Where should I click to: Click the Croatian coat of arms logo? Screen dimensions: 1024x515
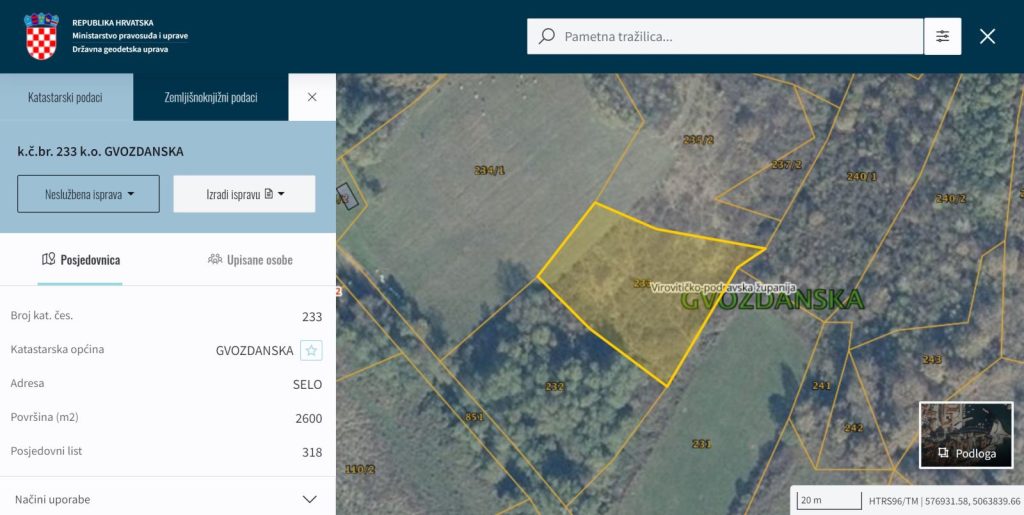[x=41, y=36]
